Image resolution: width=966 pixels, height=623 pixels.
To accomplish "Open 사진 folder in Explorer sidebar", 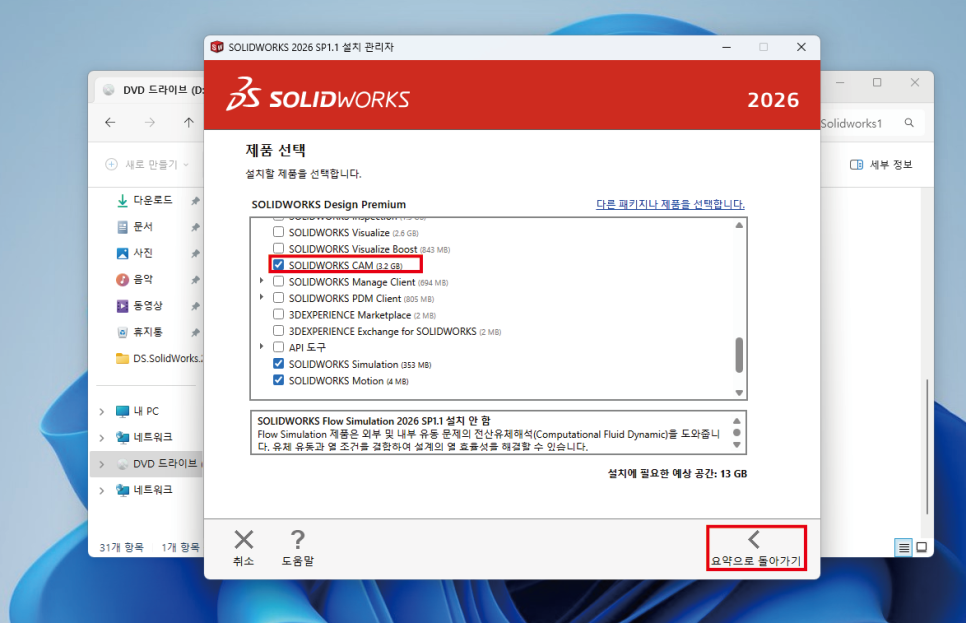I will coord(143,253).
